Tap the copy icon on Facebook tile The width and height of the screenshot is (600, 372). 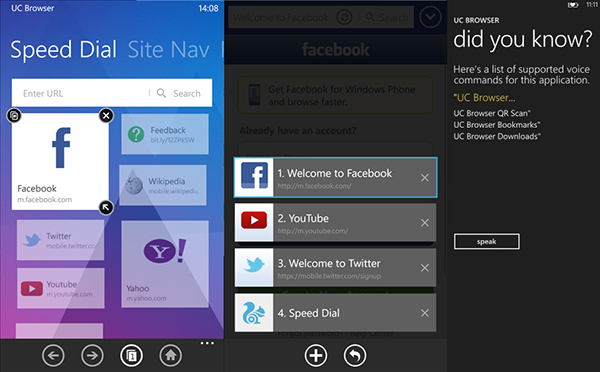(x=14, y=116)
